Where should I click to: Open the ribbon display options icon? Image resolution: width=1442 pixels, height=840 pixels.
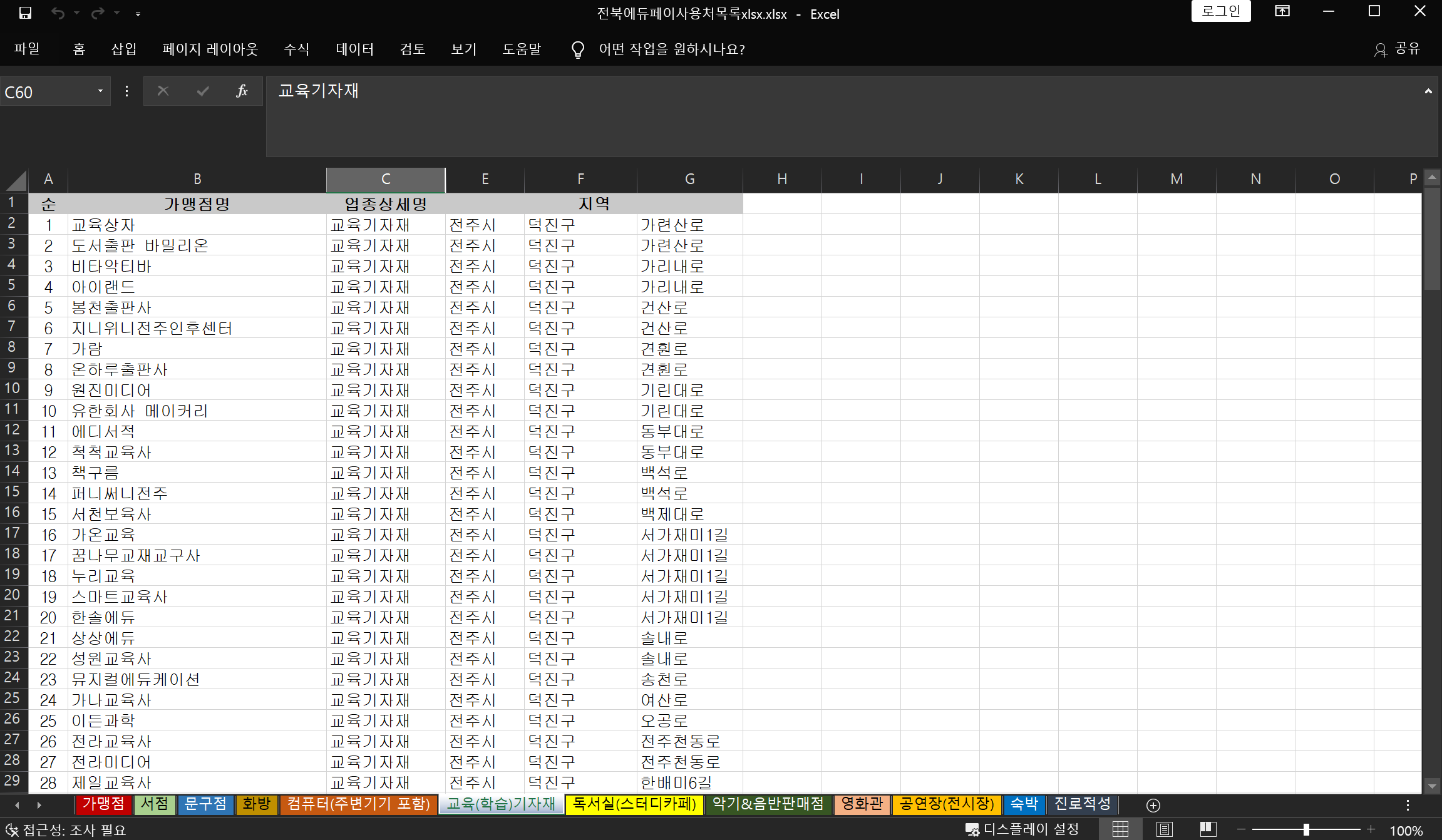[x=1282, y=11]
